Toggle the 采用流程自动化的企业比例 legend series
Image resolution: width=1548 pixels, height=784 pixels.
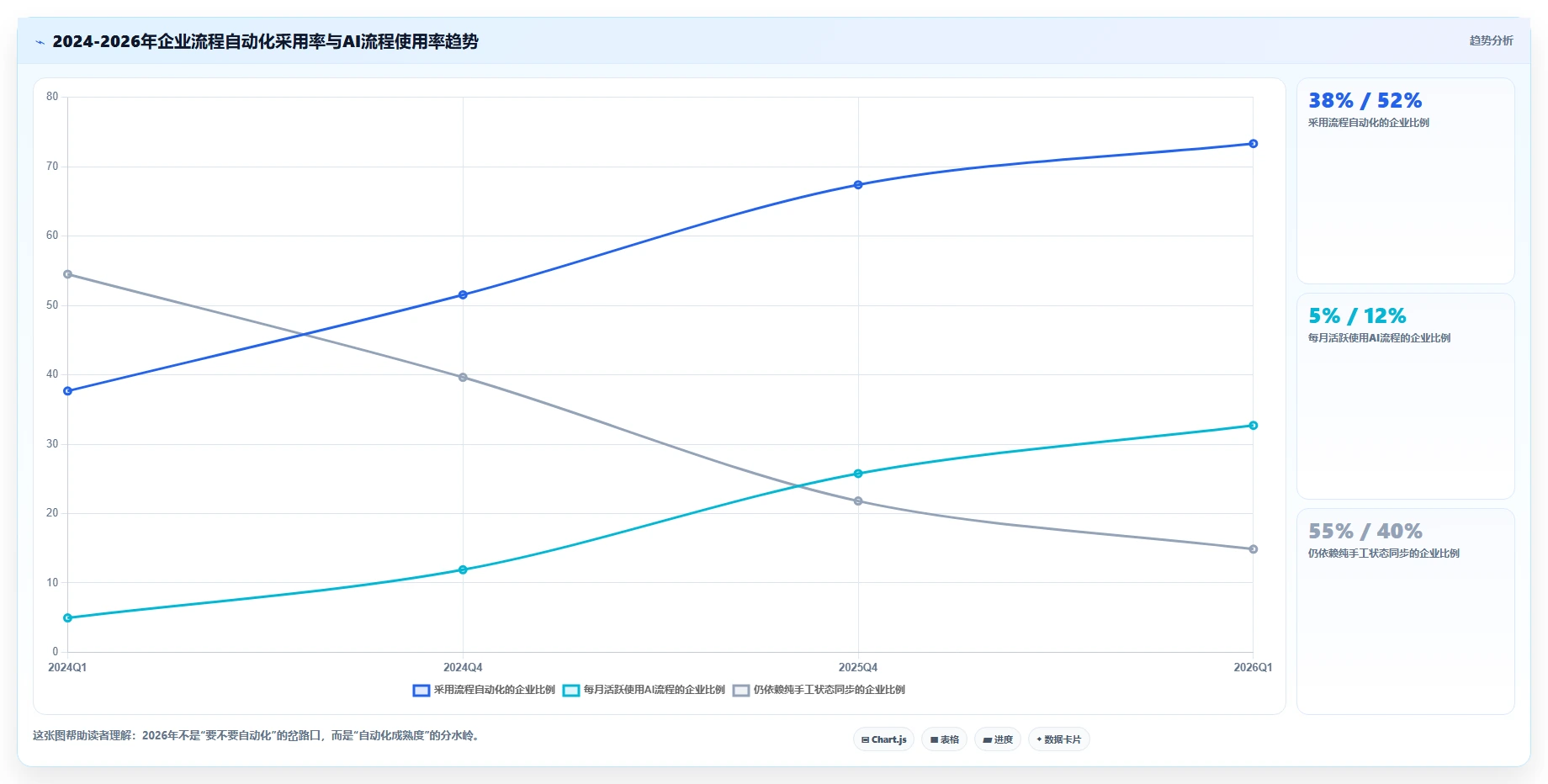[x=484, y=690]
